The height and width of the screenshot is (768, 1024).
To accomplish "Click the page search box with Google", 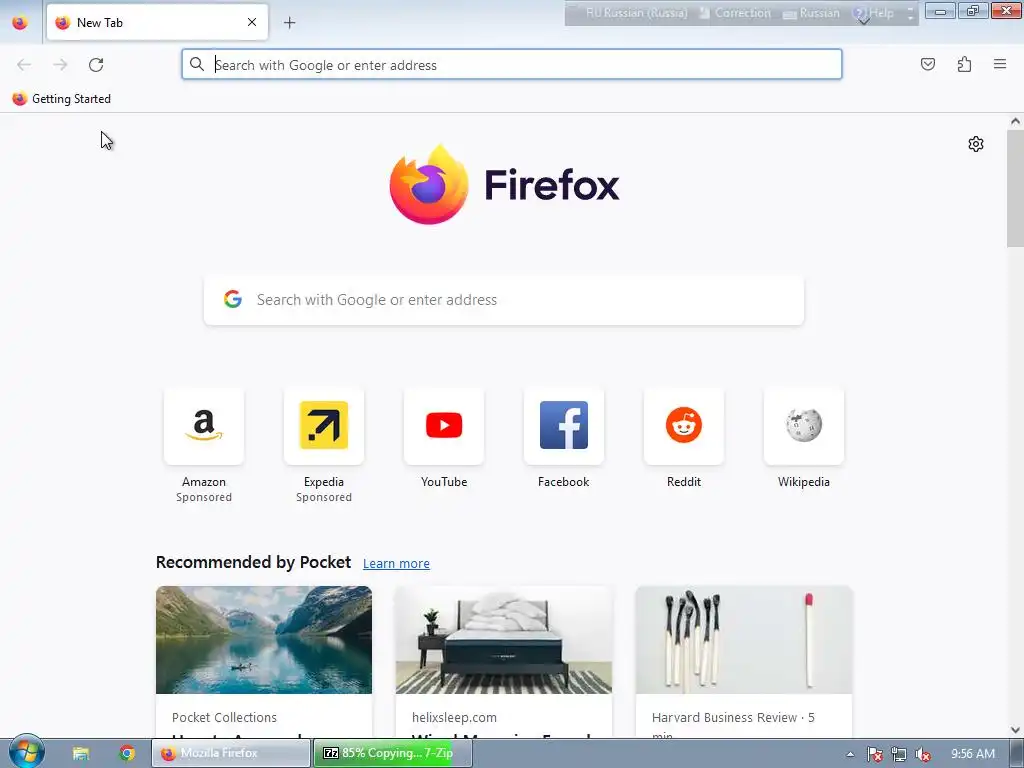I will pyautogui.click(x=504, y=300).
